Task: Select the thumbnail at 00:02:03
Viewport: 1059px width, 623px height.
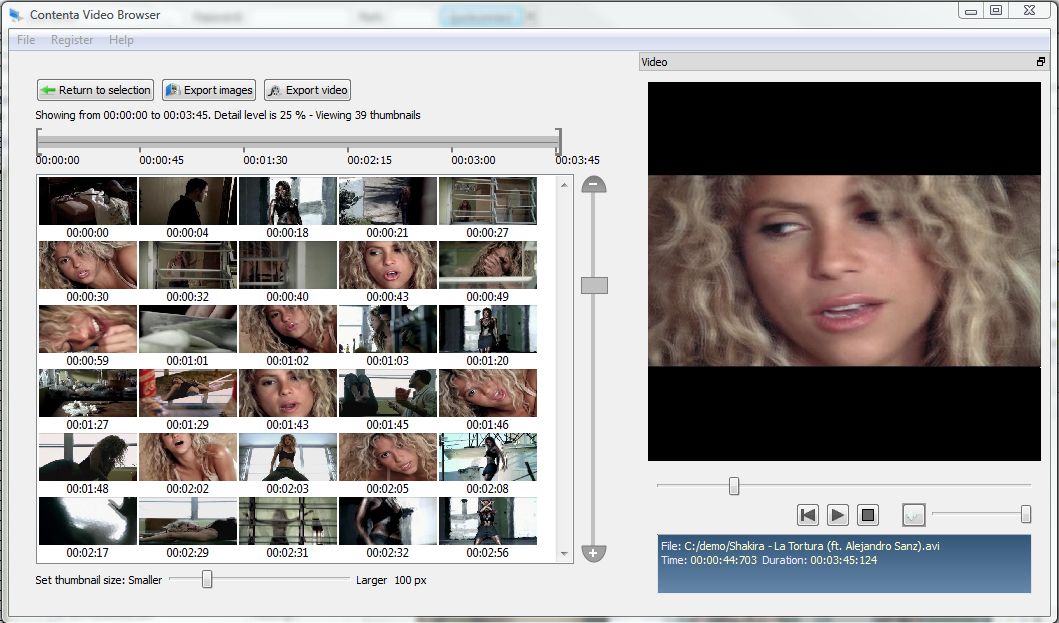Action: click(x=288, y=457)
